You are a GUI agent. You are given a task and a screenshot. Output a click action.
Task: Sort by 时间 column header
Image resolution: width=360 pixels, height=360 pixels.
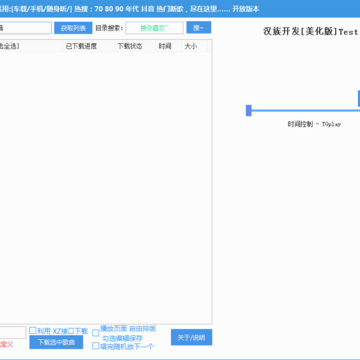click(169, 46)
